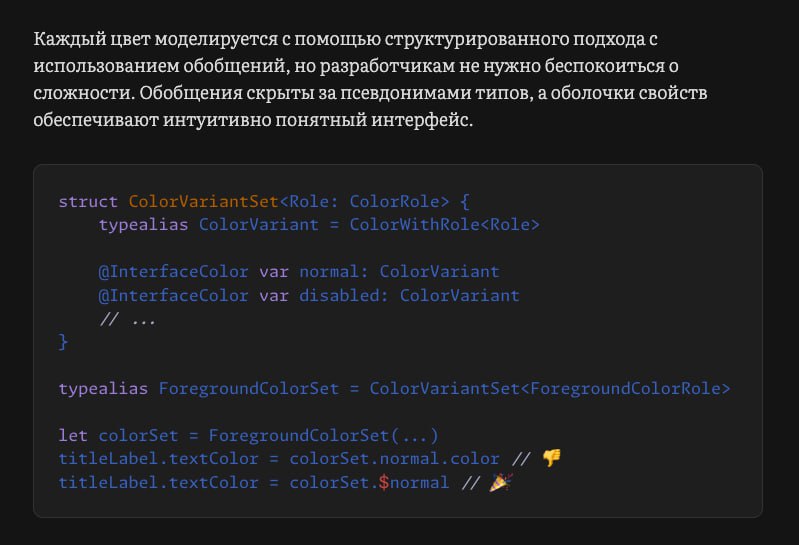Click the ForegroundColorSet typealias name
This screenshot has width=799, height=545.
pos(249,389)
